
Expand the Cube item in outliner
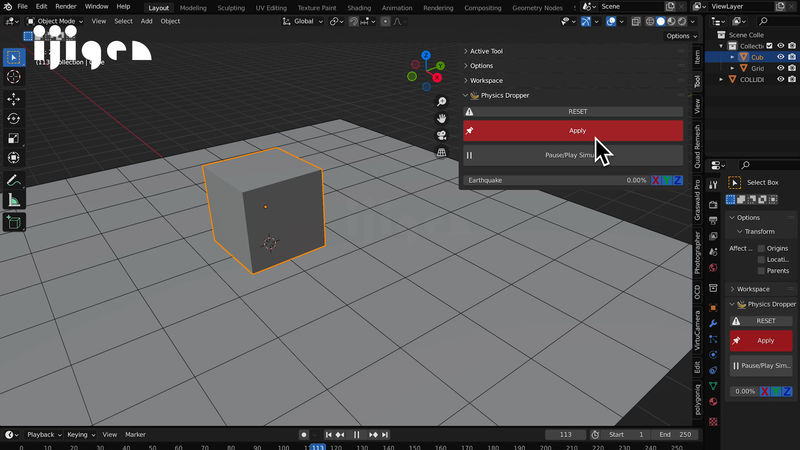(733, 57)
